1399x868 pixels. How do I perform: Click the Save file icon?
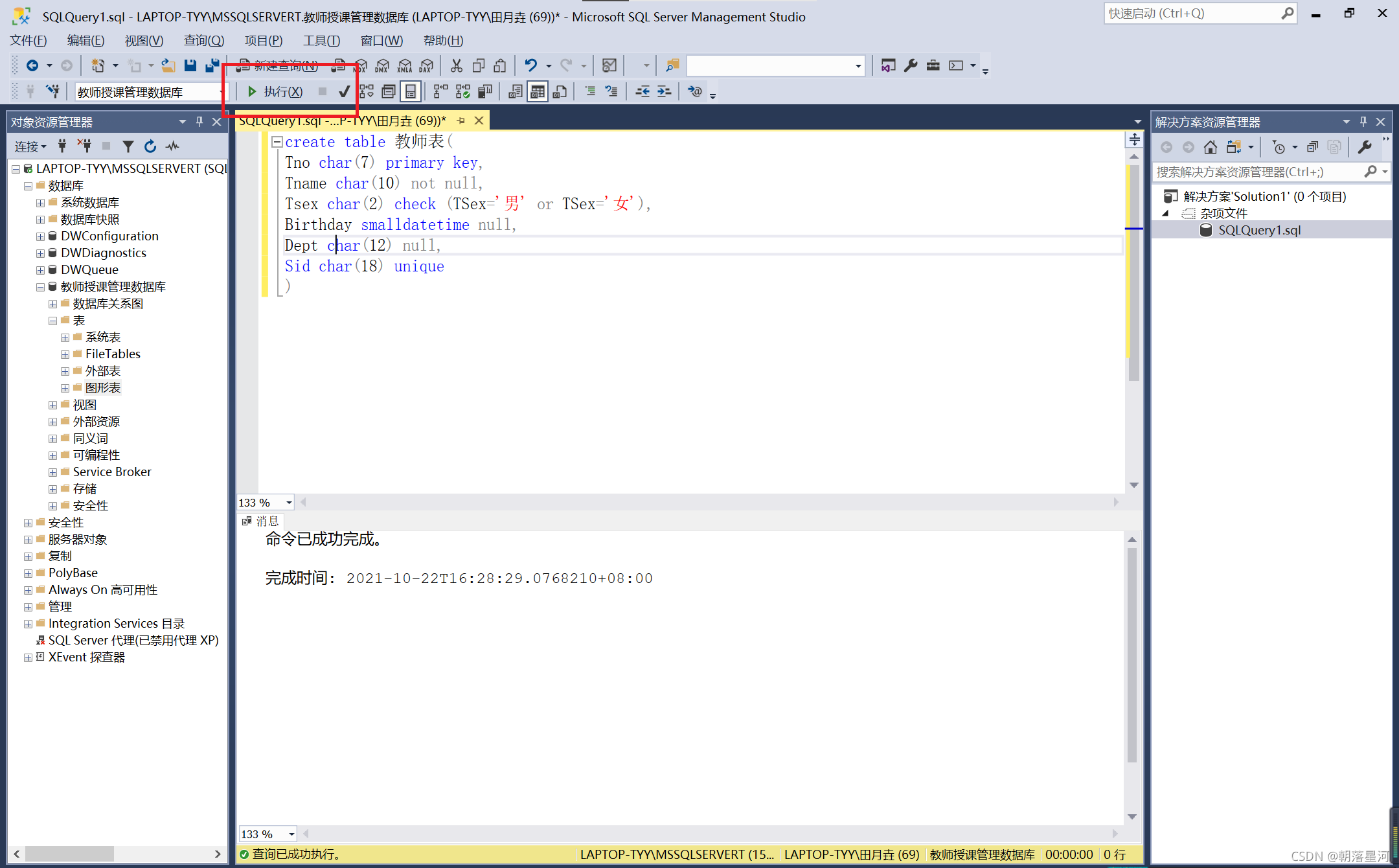click(x=190, y=65)
